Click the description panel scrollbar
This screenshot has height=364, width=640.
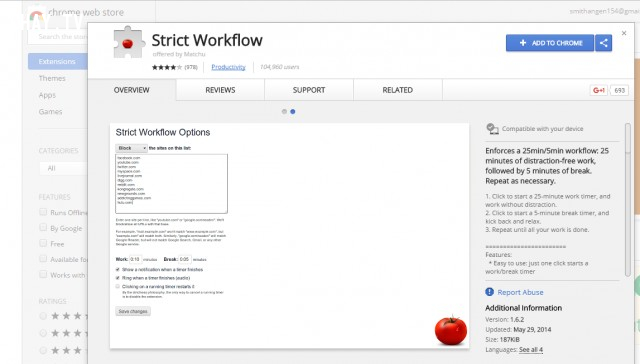point(628,200)
